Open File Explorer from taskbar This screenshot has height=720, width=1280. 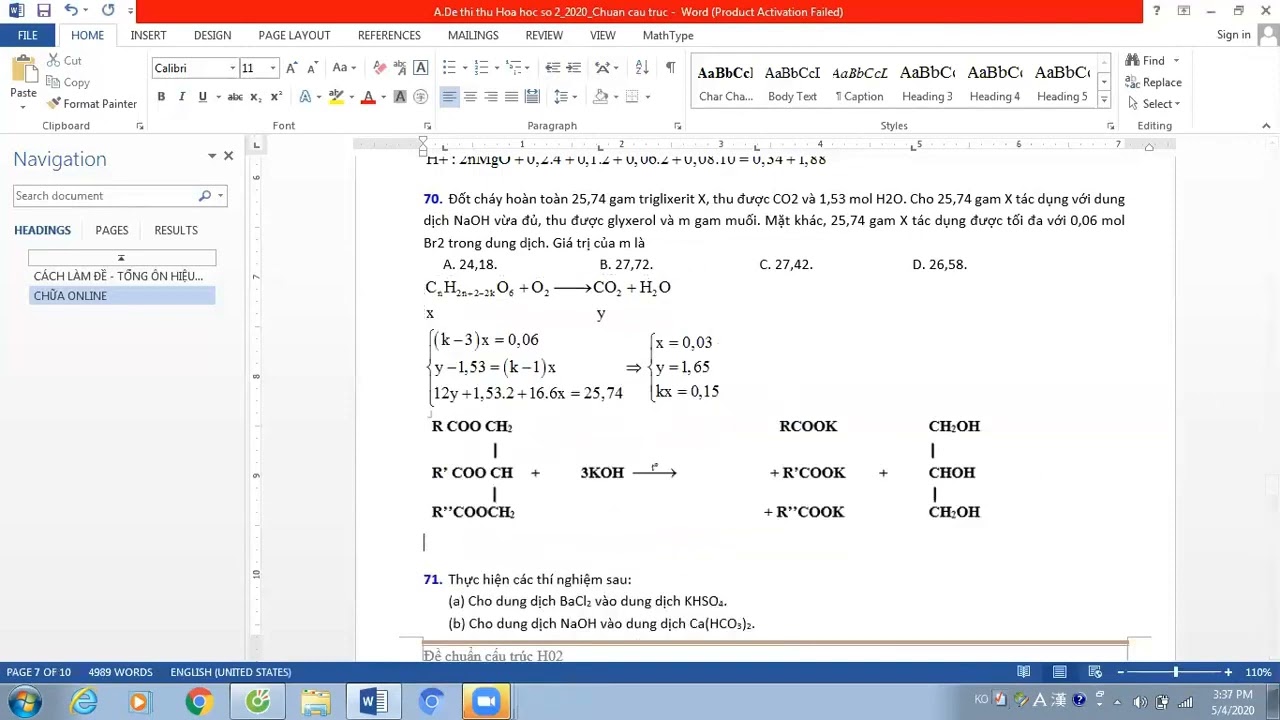(316, 702)
